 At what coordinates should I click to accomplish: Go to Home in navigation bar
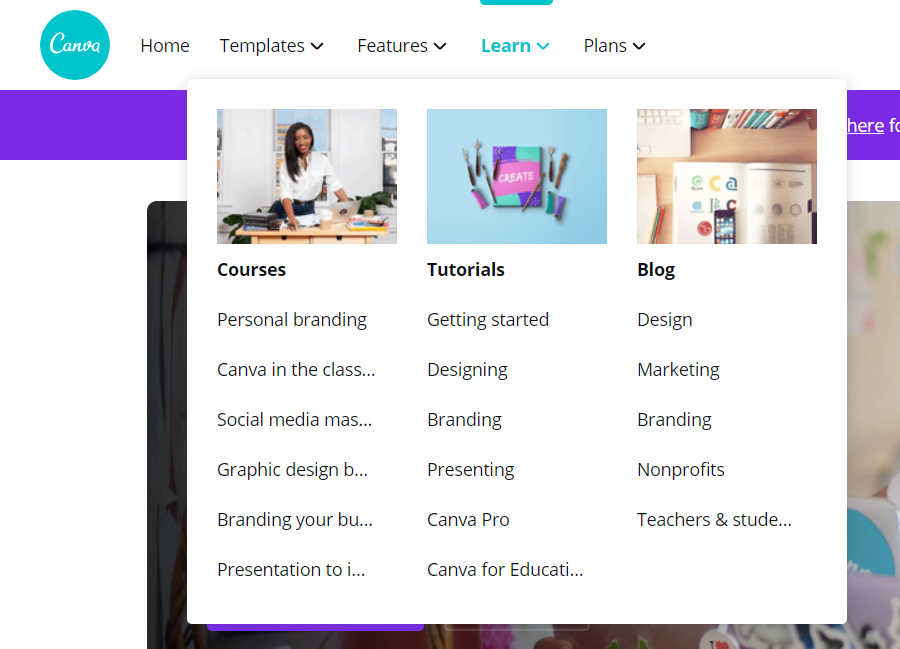165,45
